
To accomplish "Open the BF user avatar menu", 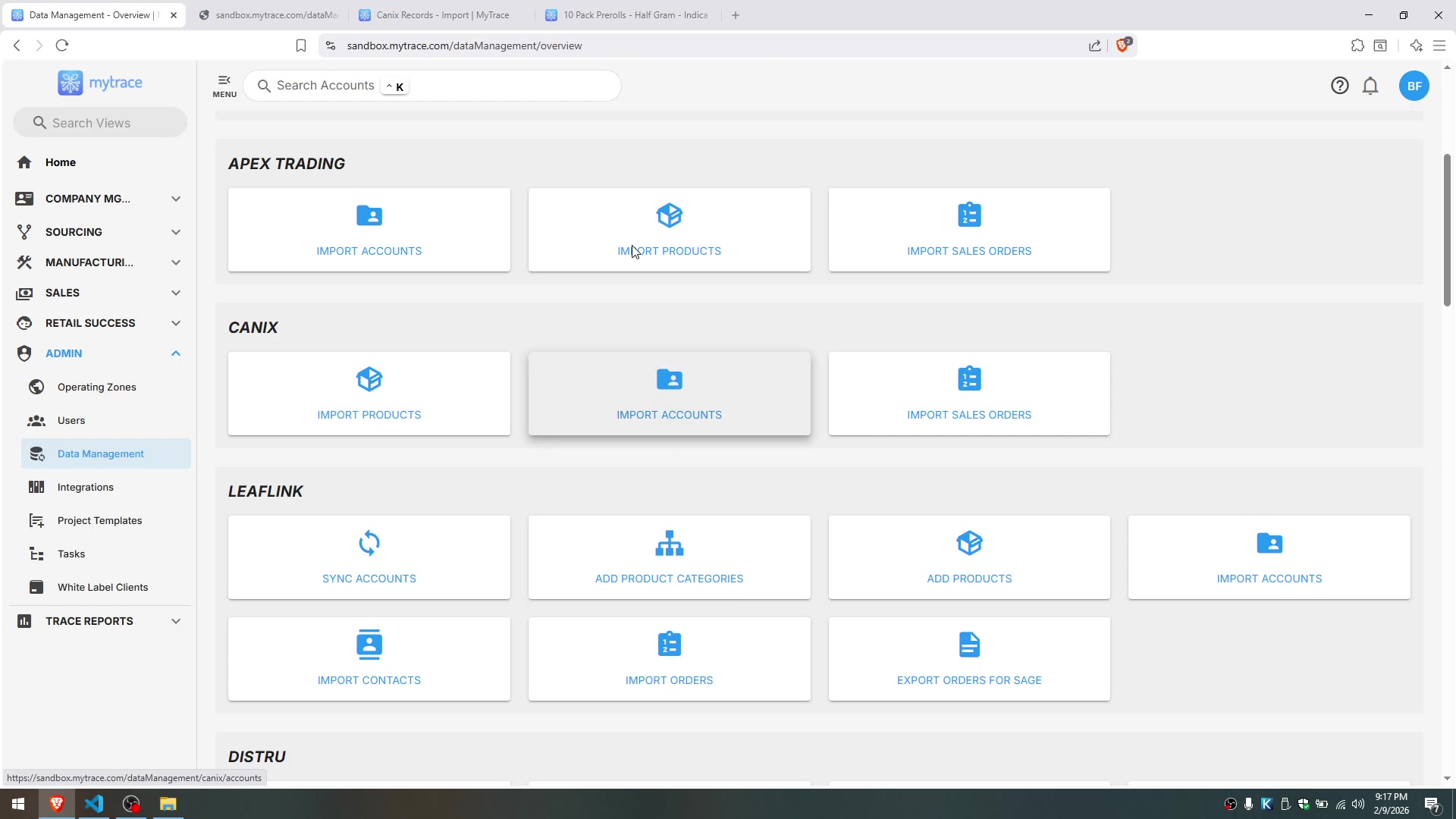I will pyautogui.click(x=1414, y=86).
